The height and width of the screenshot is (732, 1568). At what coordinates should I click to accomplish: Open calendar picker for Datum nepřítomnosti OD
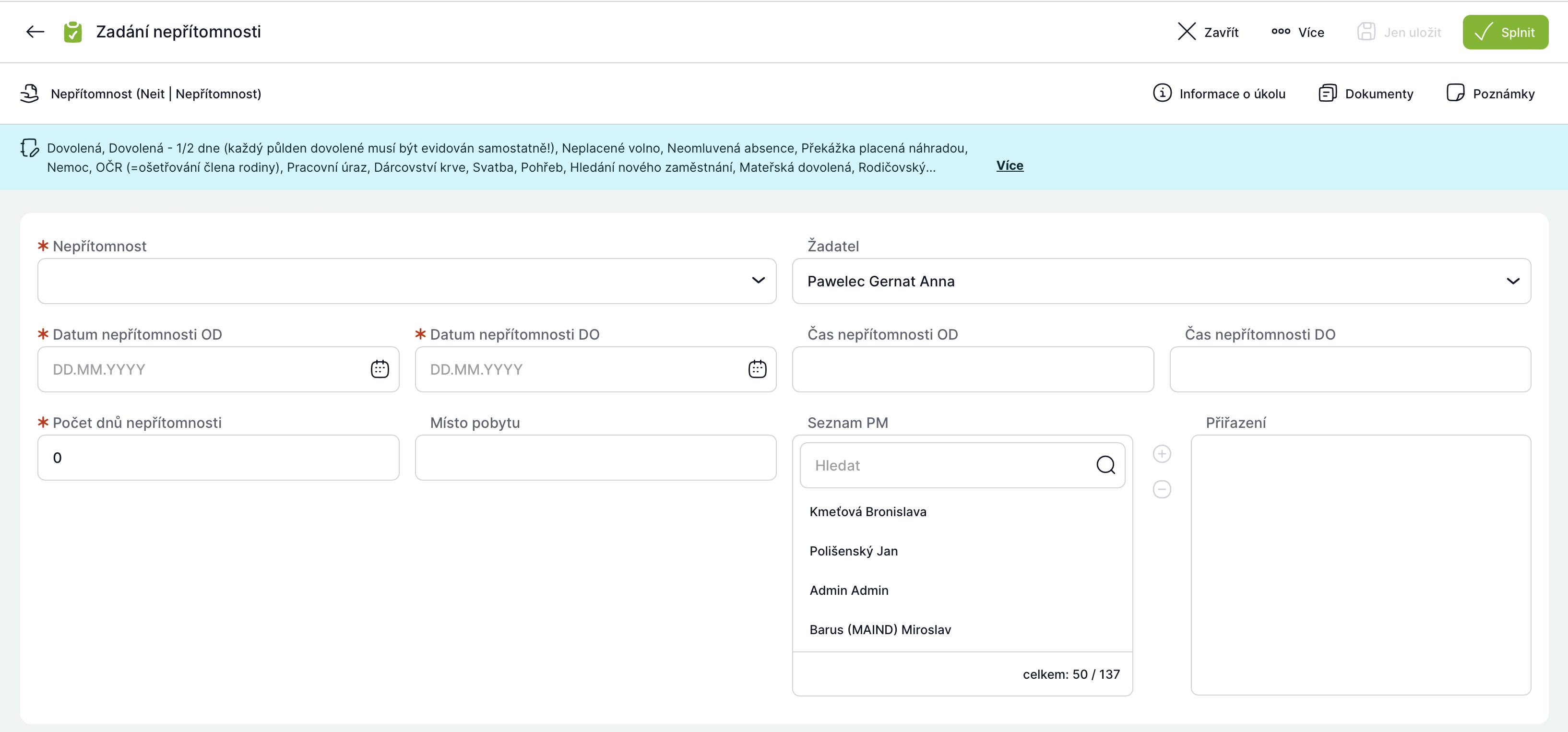[380, 369]
